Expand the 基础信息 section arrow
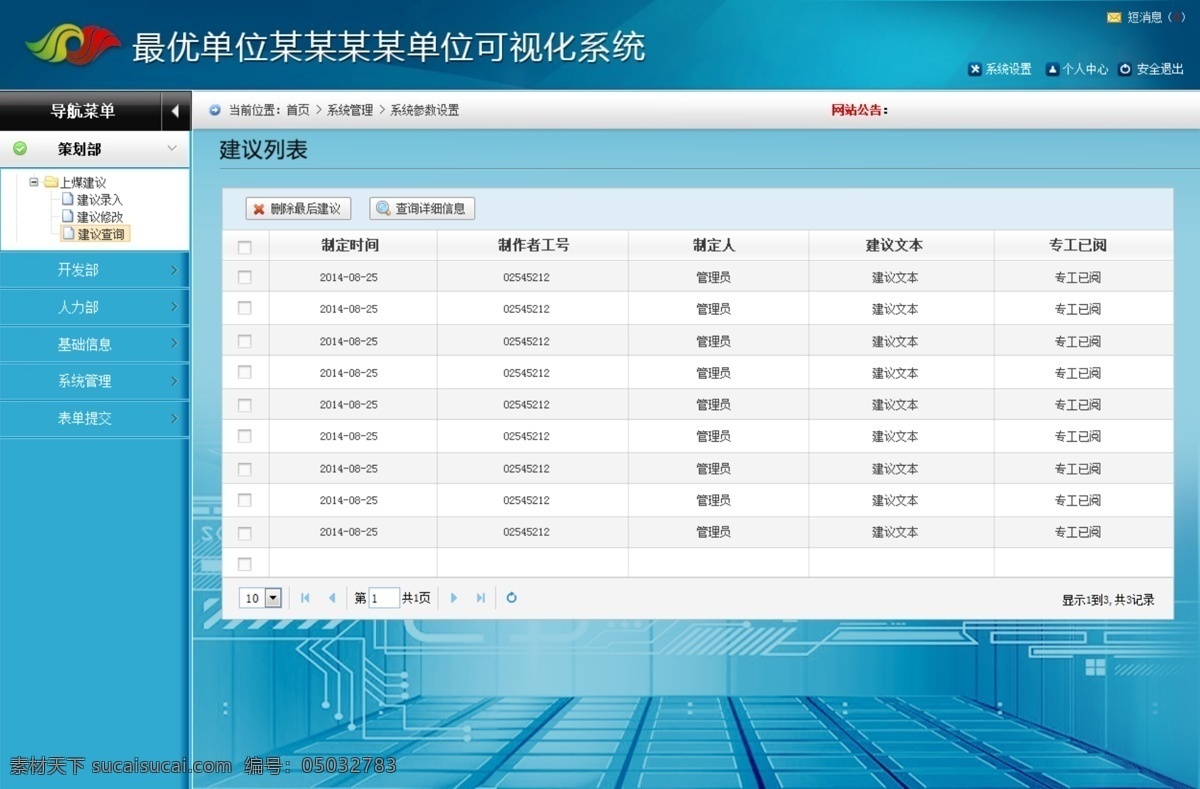Screen dimensions: 1200x789 (173, 344)
